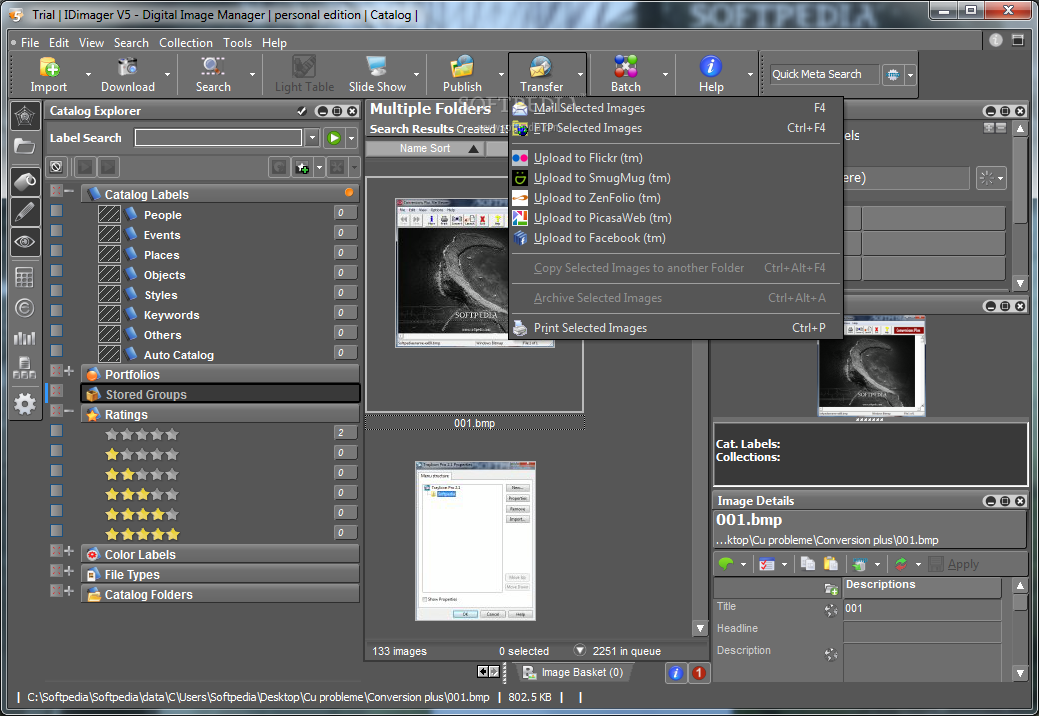Click the labels icon in left sidebar
Image resolution: width=1039 pixels, height=716 pixels.
point(25,181)
